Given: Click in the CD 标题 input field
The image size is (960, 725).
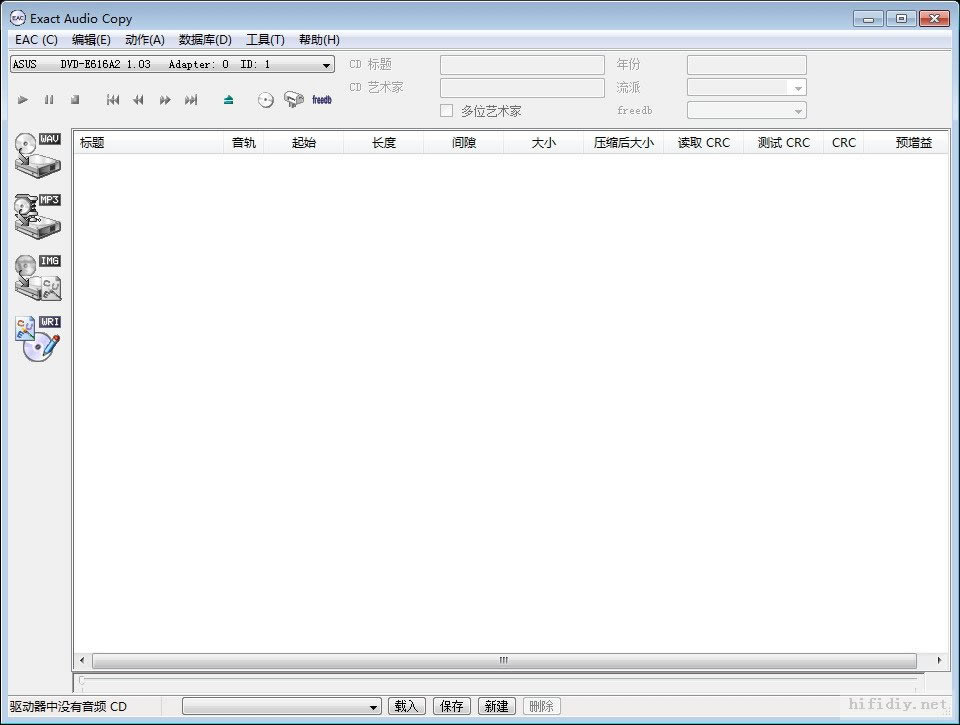Looking at the screenshot, I should click(522, 65).
